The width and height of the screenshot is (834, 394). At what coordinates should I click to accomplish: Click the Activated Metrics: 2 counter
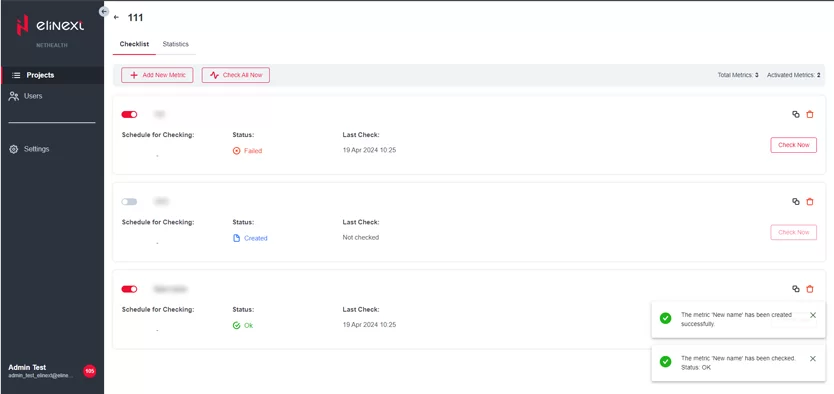click(x=794, y=76)
